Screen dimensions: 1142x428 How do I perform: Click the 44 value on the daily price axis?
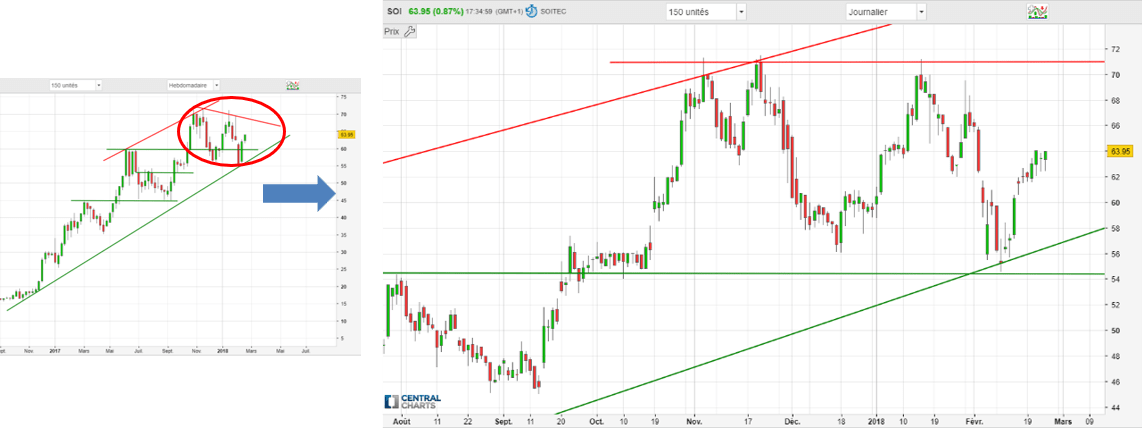pyautogui.click(x=1114, y=408)
